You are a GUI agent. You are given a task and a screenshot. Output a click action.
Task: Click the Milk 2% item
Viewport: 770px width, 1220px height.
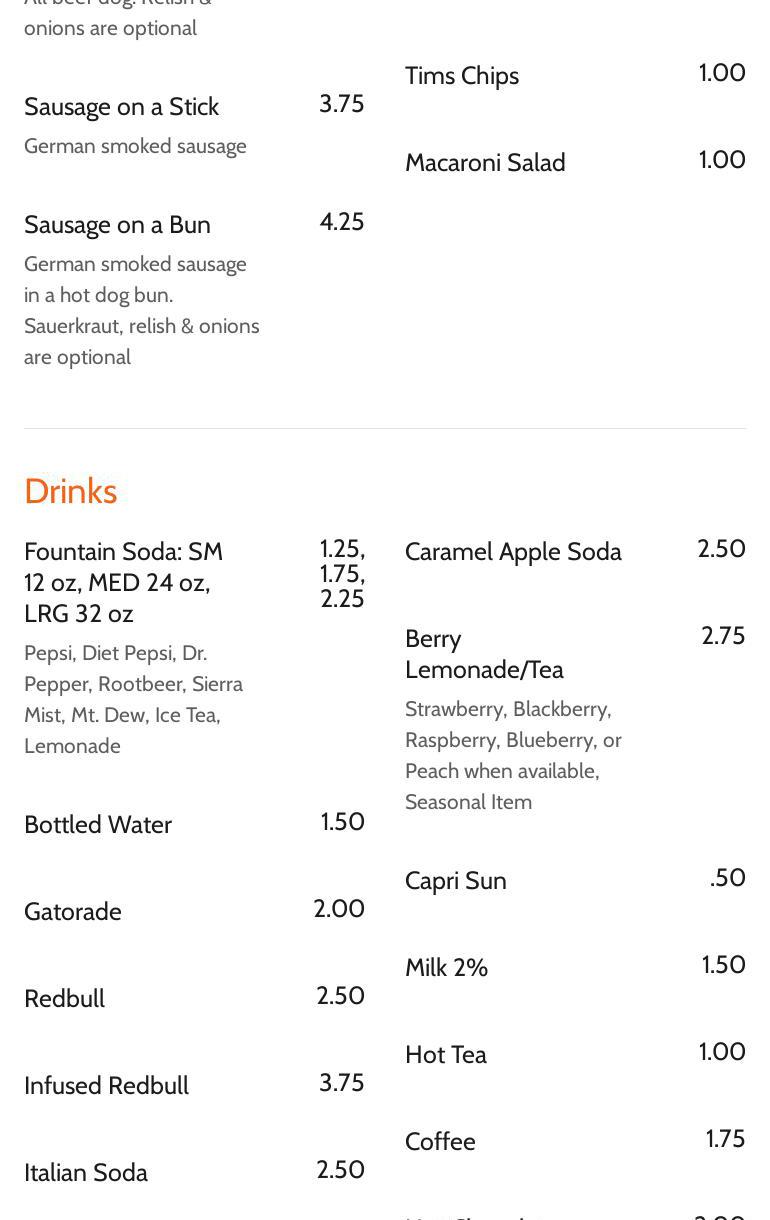click(x=446, y=968)
